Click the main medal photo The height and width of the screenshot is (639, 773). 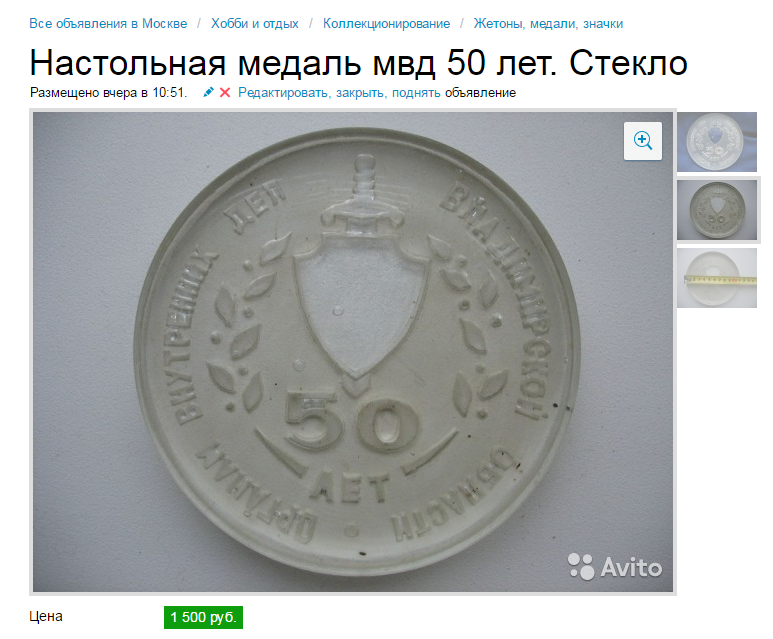coord(353,352)
